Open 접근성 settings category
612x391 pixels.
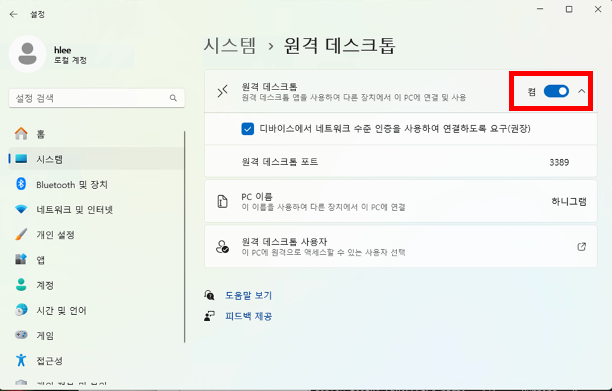click(96, 361)
